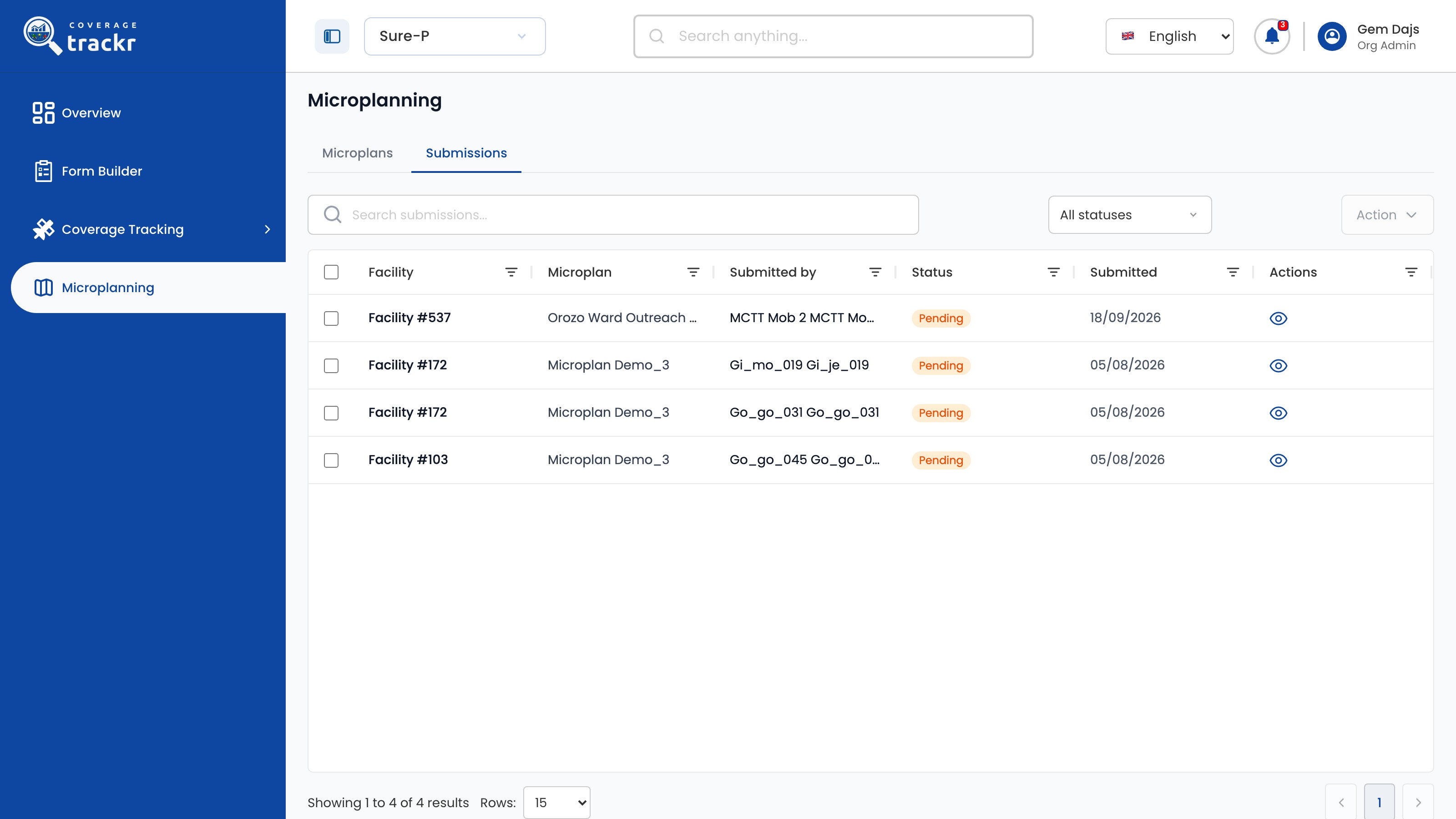The width and height of the screenshot is (1456, 819).
Task: Check the Go_go_031 row checkbox
Action: 331,413
